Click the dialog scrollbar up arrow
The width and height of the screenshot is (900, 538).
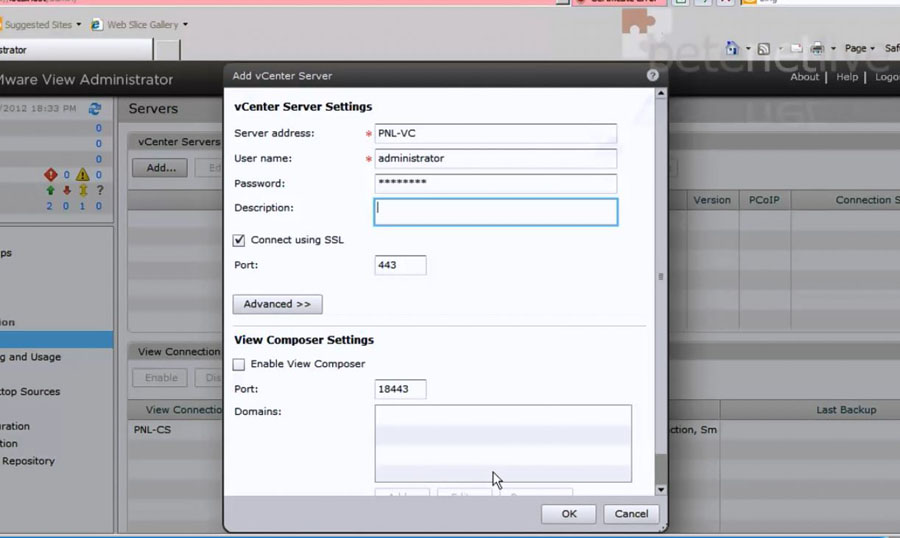tap(661, 93)
